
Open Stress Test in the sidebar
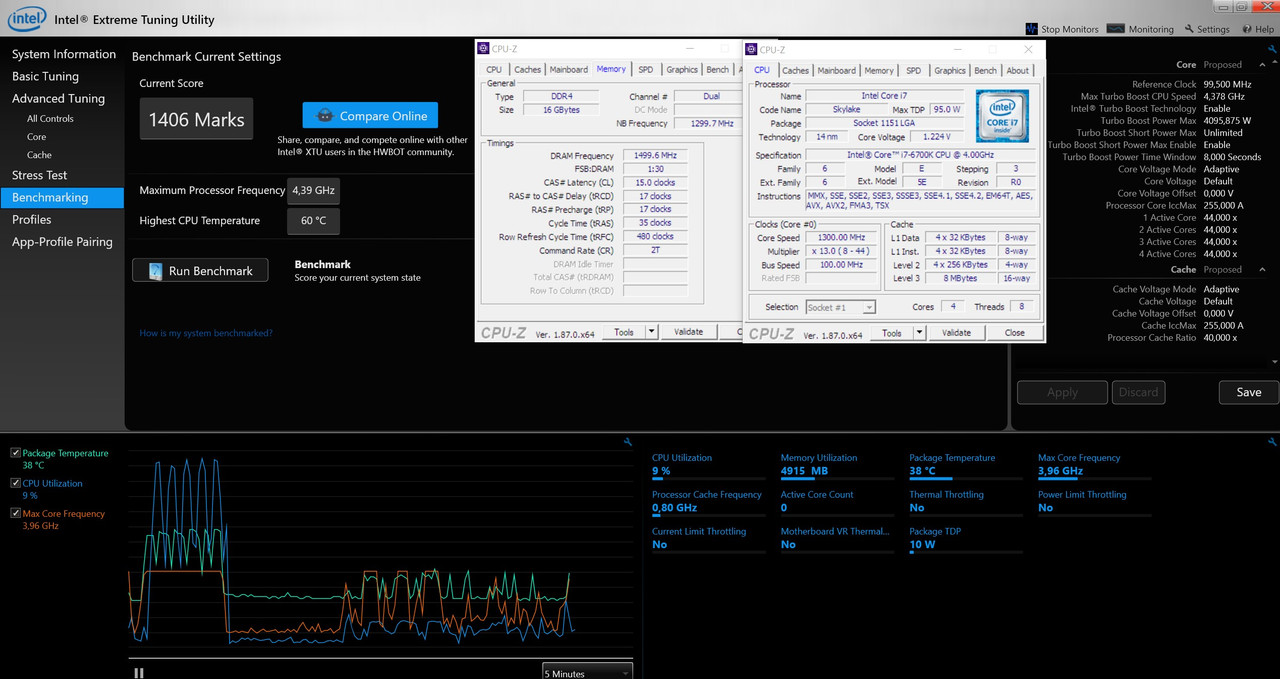(x=39, y=175)
